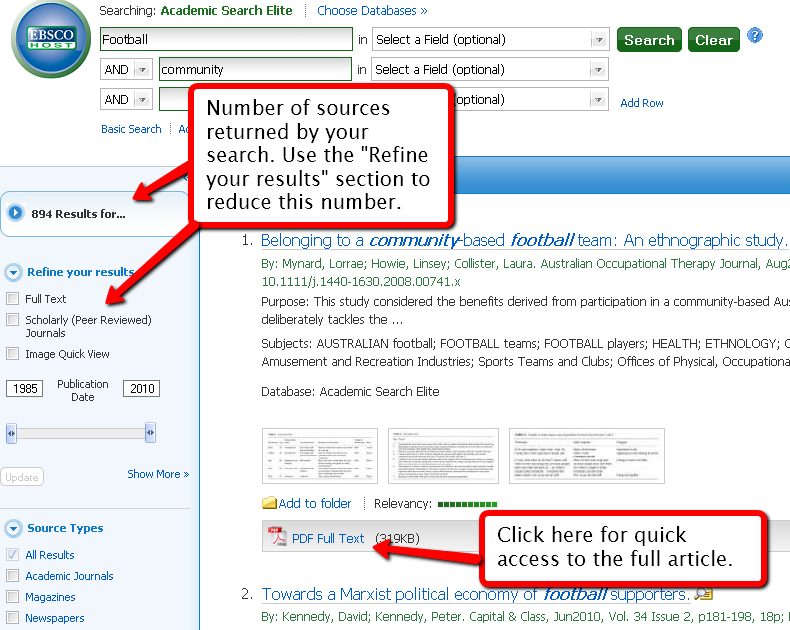Click the community search input field
The image size is (790, 630).
coord(255,69)
